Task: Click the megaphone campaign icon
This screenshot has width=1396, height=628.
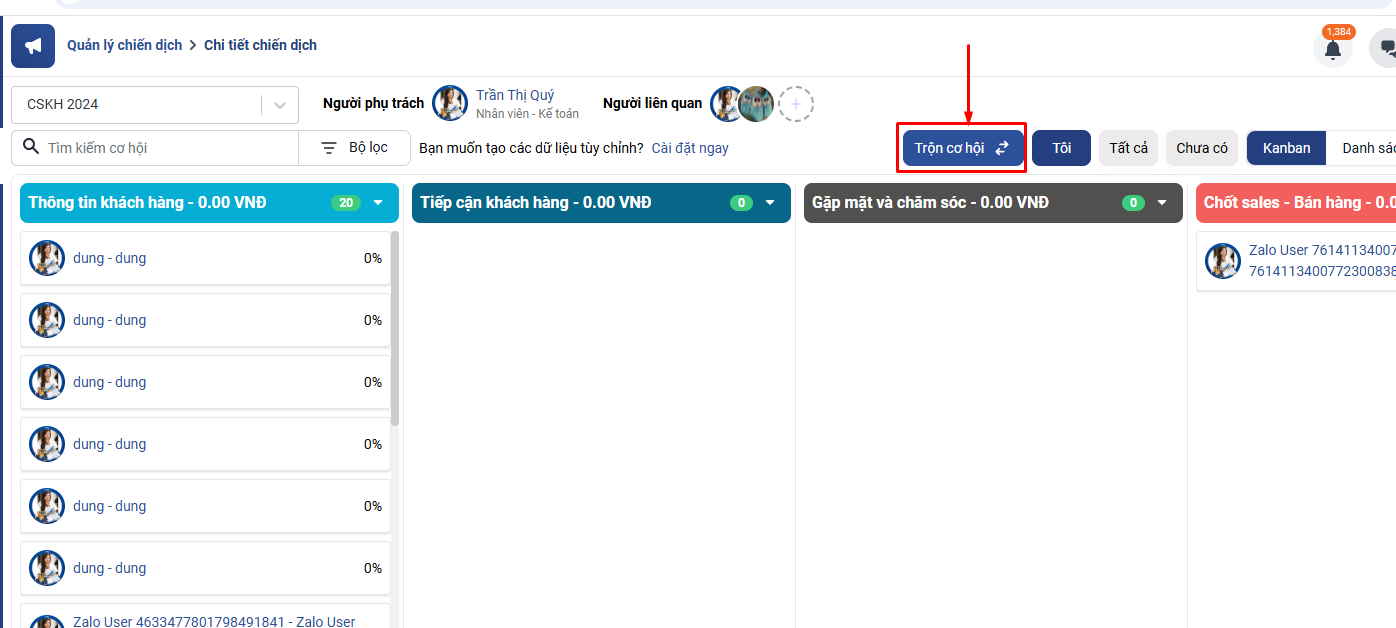Action: [x=33, y=46]
